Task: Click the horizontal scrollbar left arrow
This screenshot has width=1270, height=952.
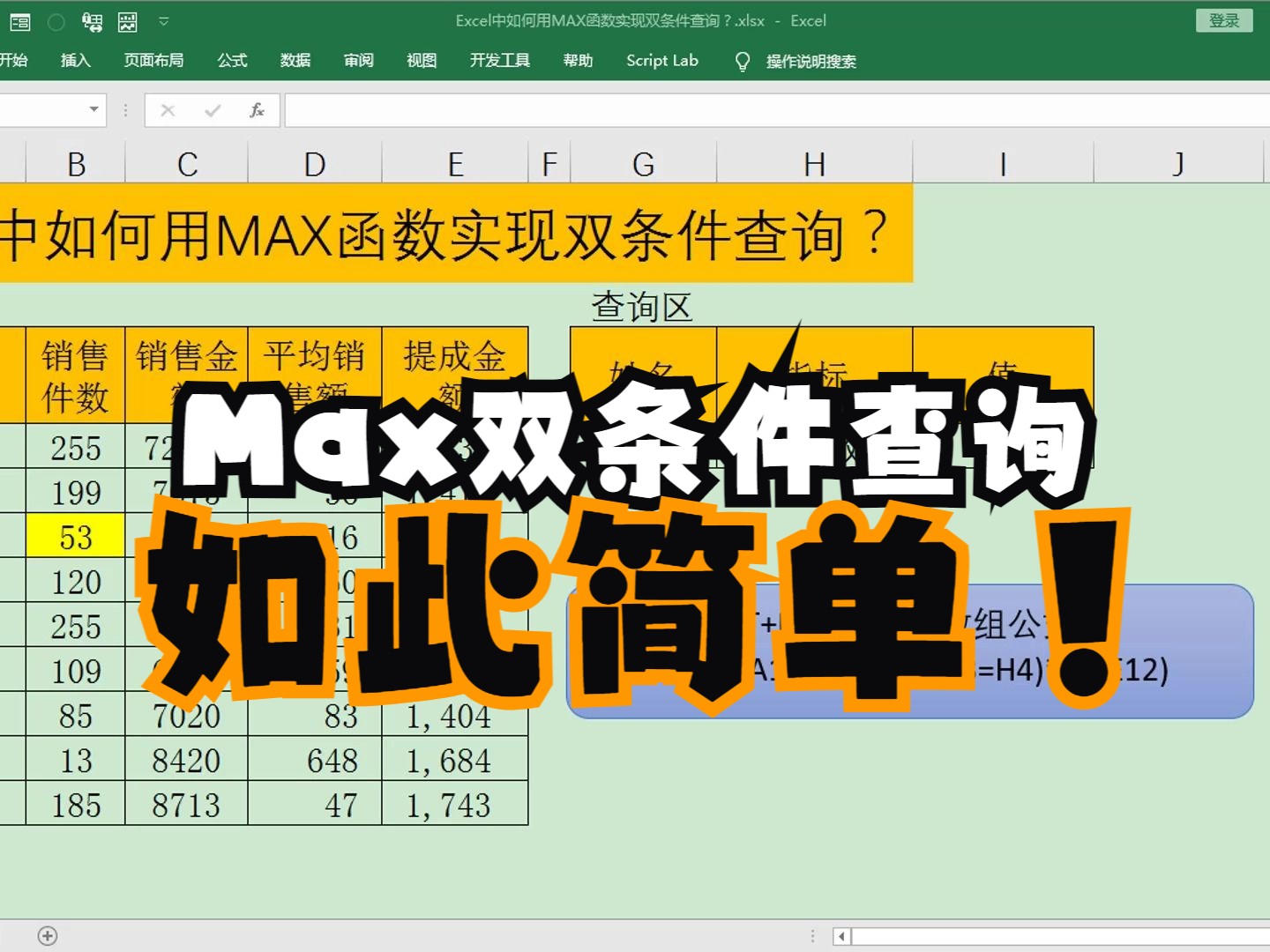Action: pos(841,936)
